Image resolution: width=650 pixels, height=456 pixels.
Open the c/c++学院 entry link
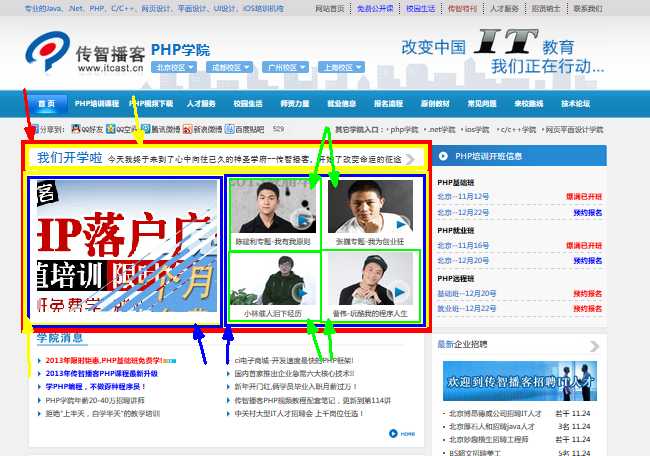click(x=518, y=129)
